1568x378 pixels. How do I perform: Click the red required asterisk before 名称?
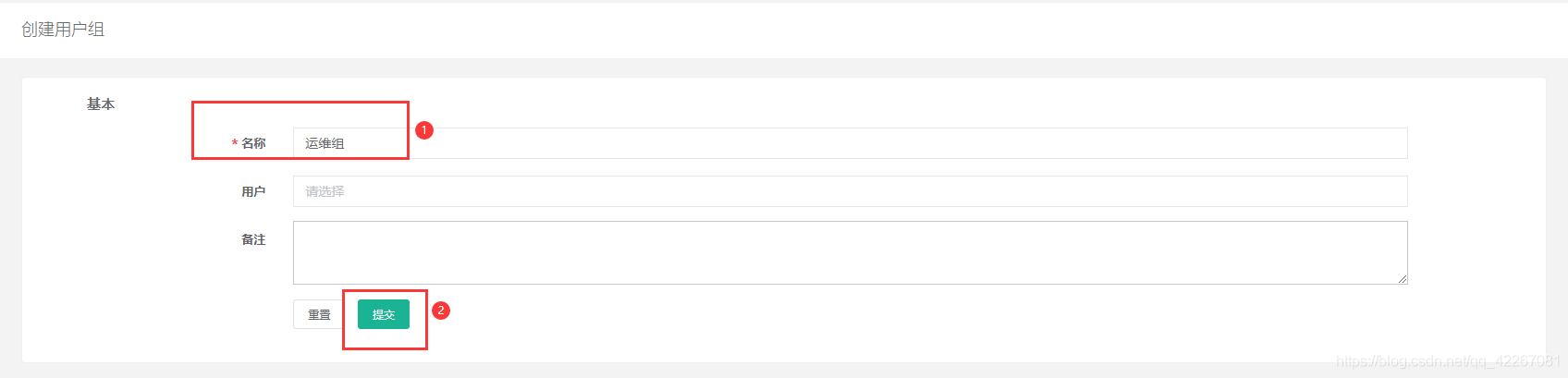coord(235,144)
